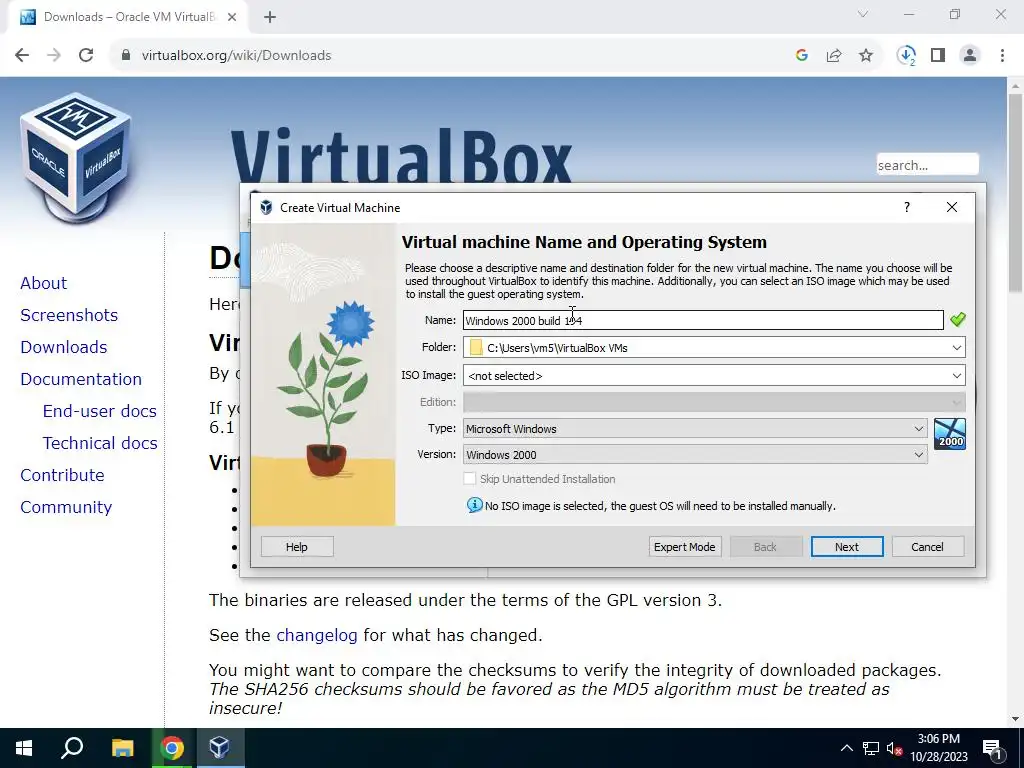This screenshot has width=1024, height=768.
Task: Expand the Folder dropdown
Action: tap(957, 347)
